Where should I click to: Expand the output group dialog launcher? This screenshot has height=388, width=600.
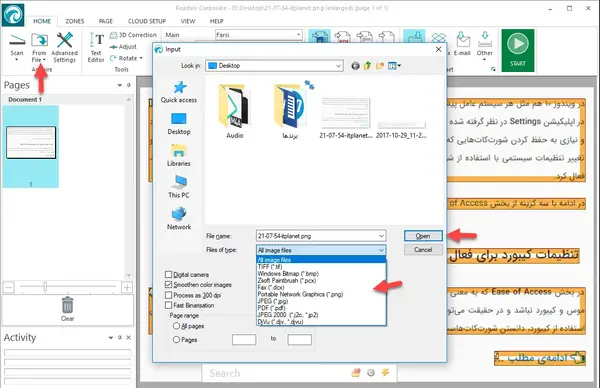pyautogui.click(x=493, y=69)
